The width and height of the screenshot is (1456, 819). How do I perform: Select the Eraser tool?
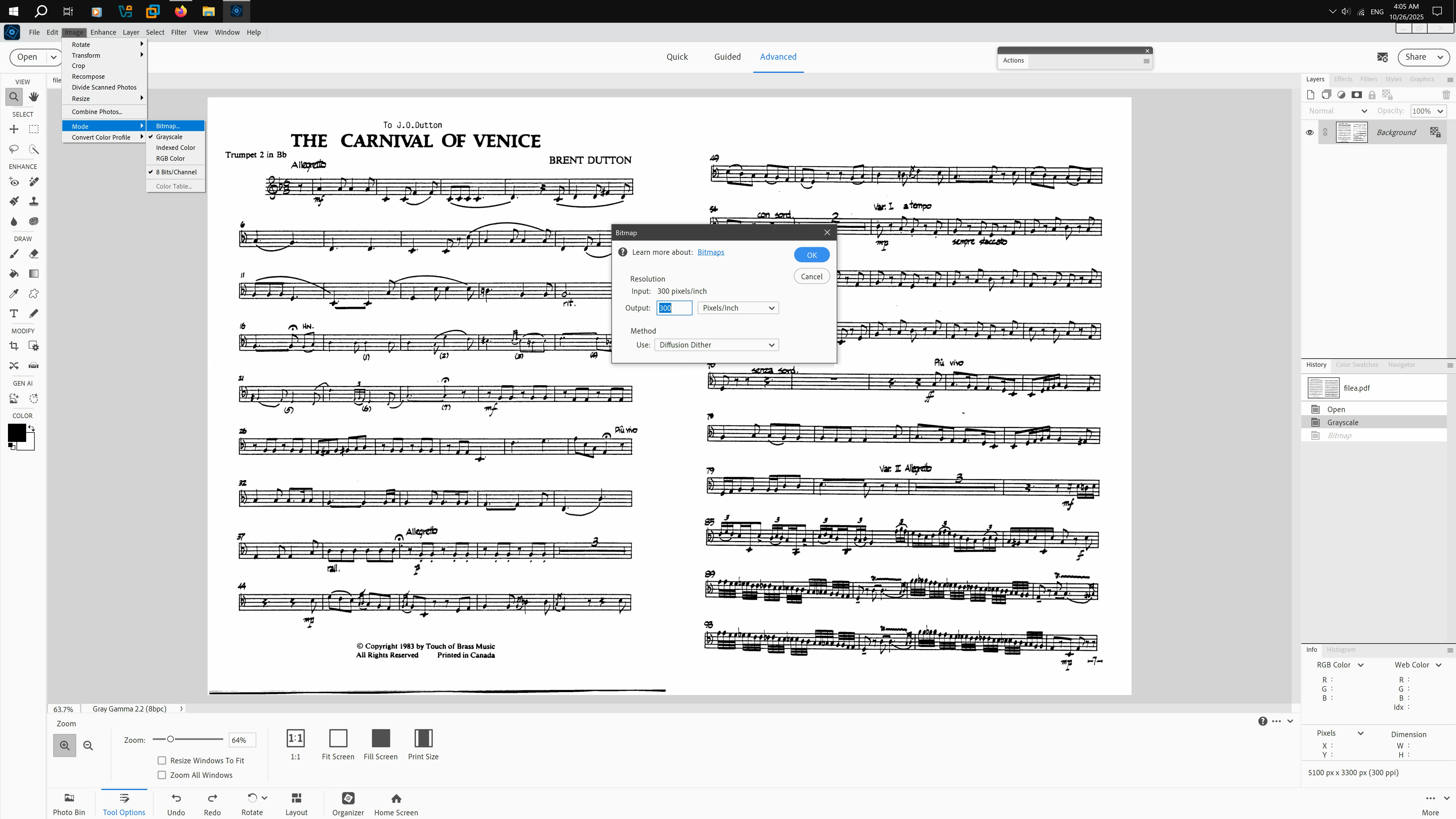point(33,254)
